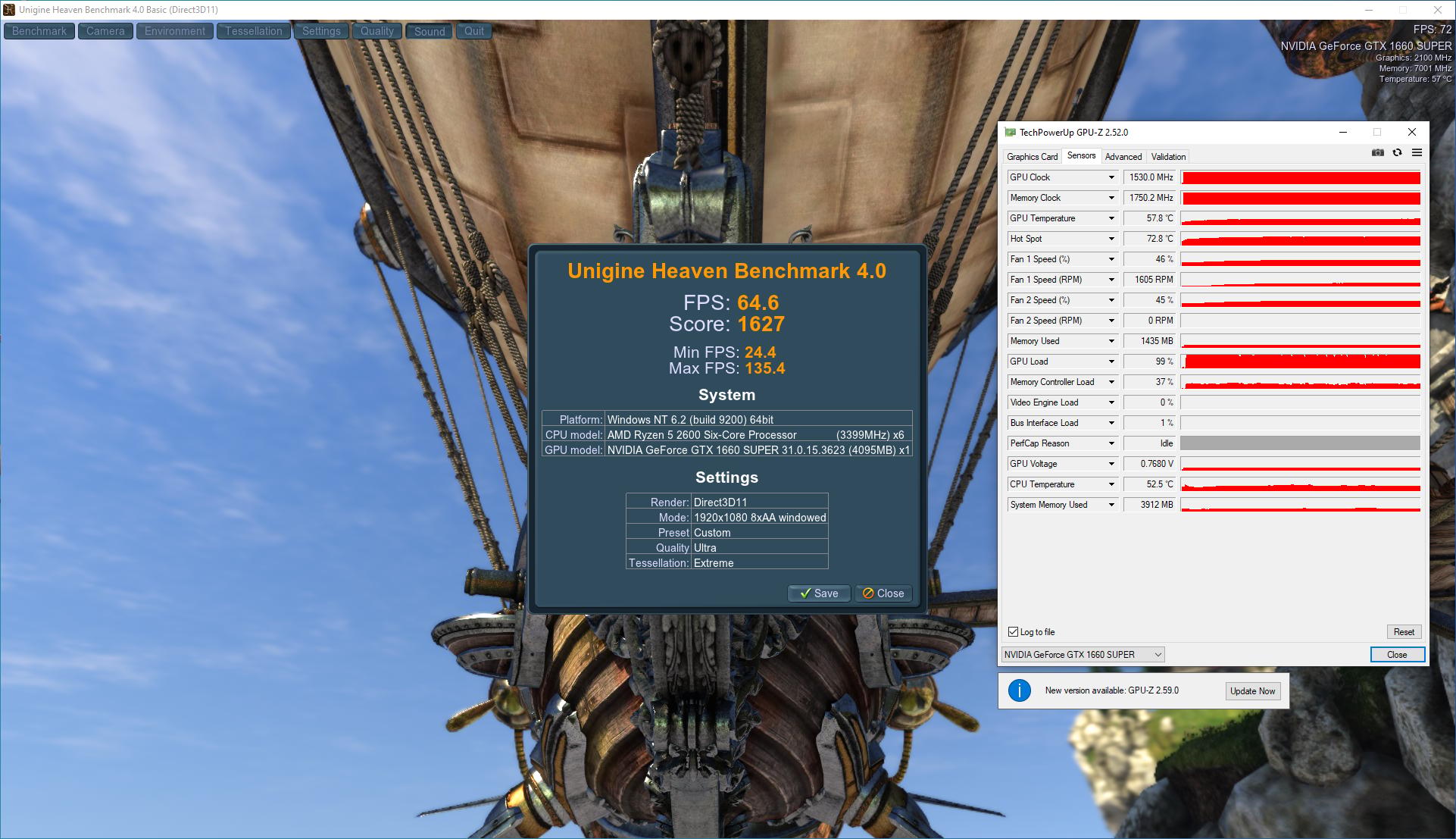1456x839 pixels.
Task: Click the GPU Voltage value 0.7680 V
Action: click(1149, 464)
